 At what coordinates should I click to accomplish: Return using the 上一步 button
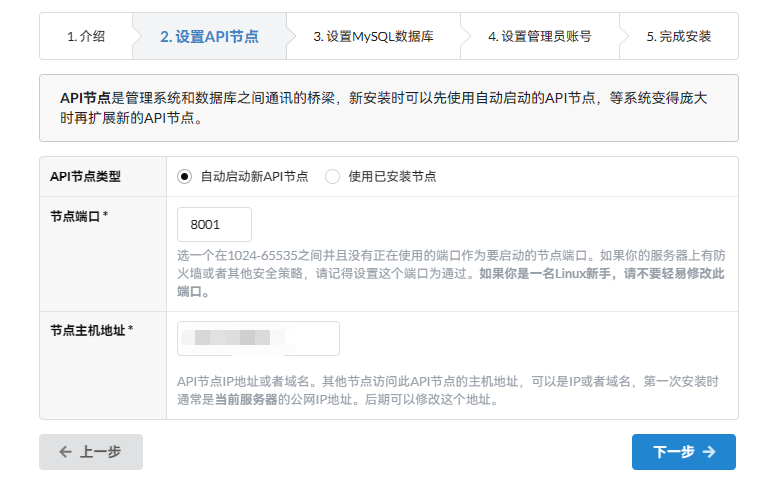[91, 452]
